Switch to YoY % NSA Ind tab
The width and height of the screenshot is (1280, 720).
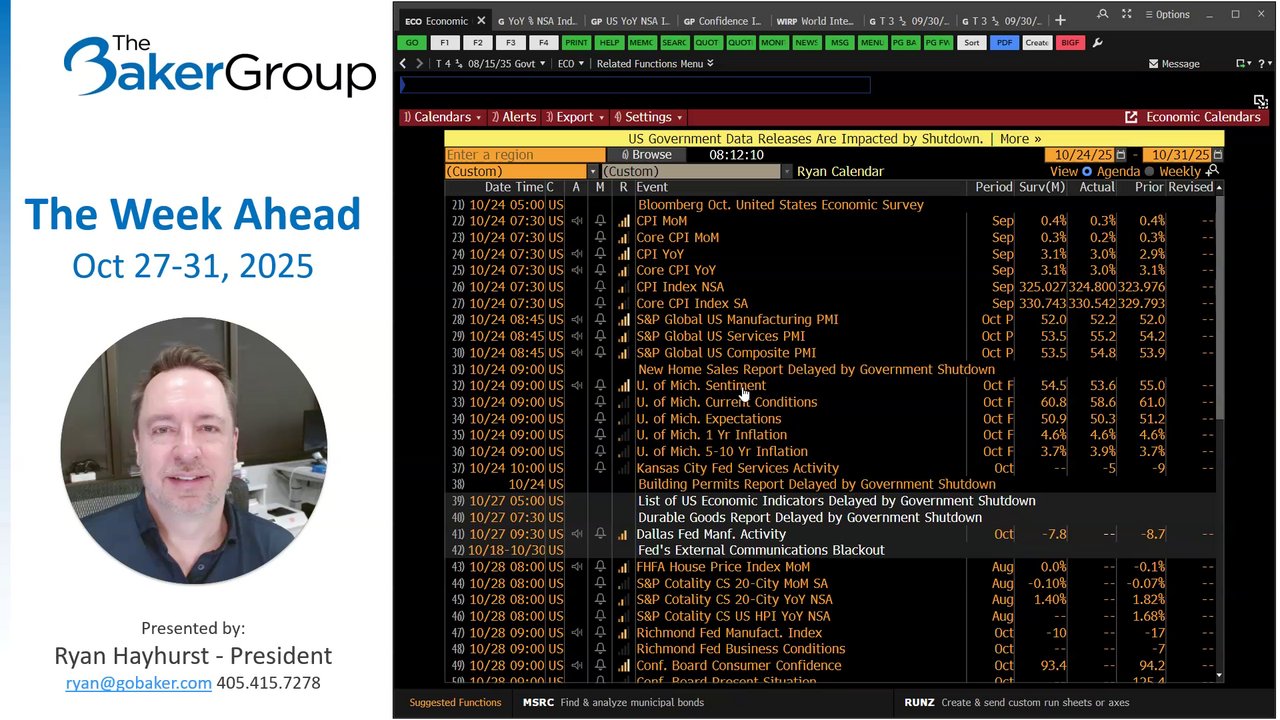tap(536, 20)
